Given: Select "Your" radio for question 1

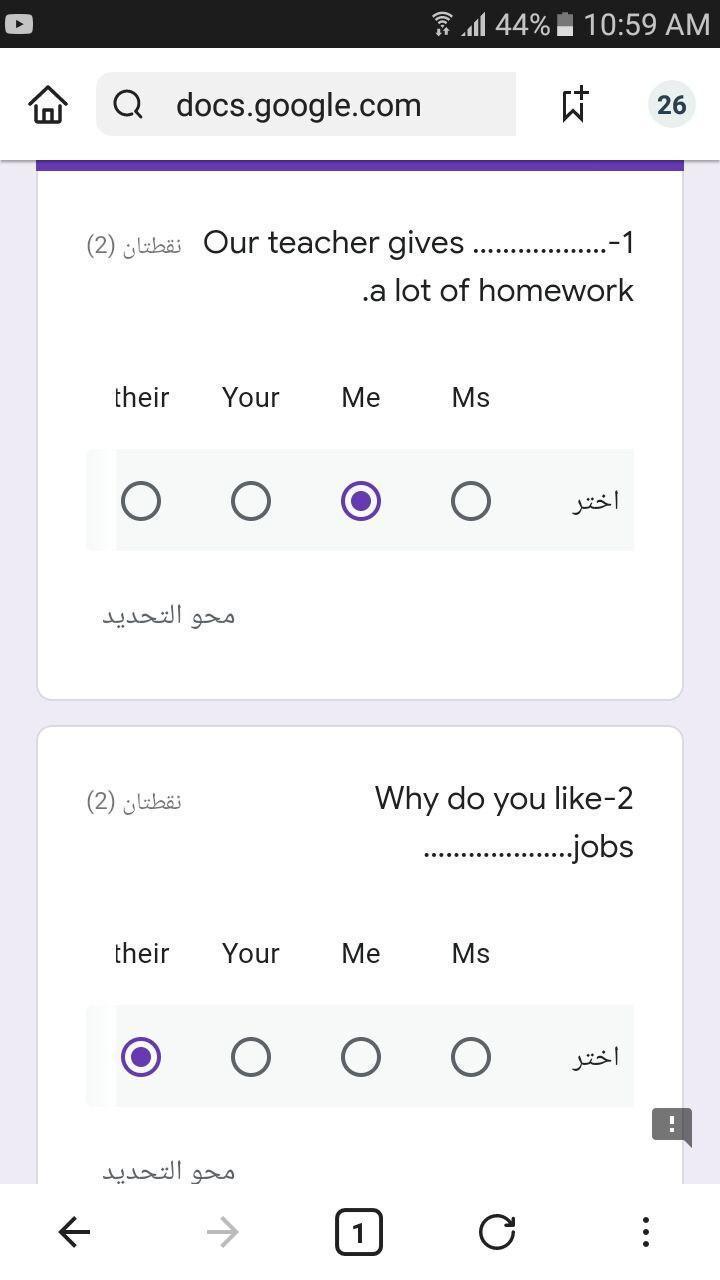Looking at the screenshot, I should pos(251,501).
